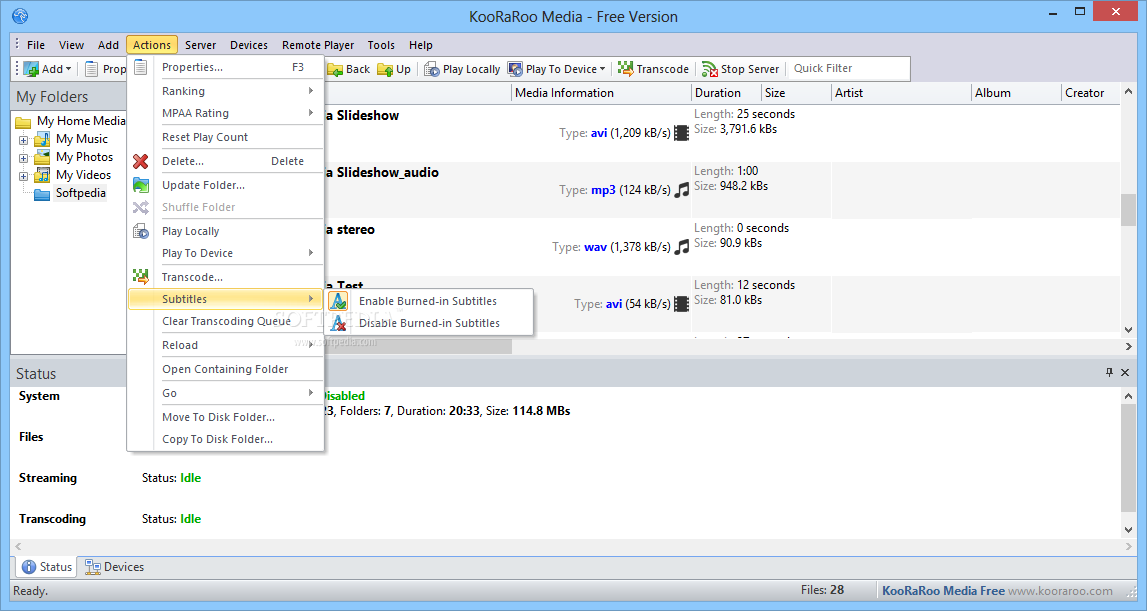
Task: Close the Status panel with X icon
Action: click(x=1125, y=372)
